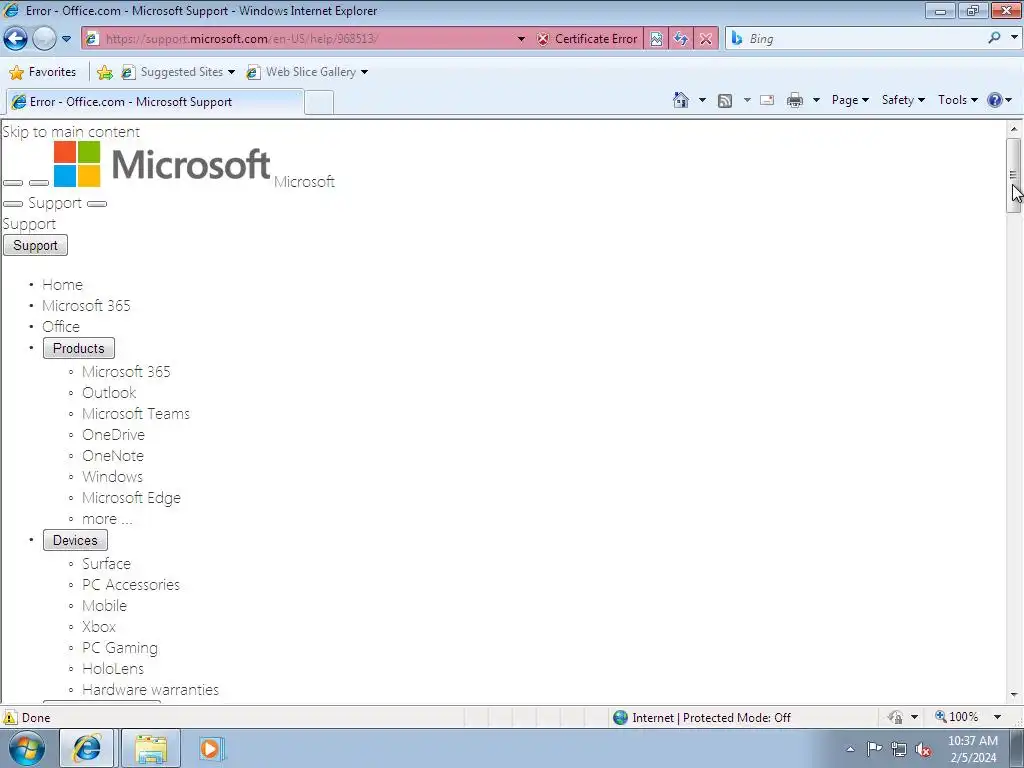Viewport: 1024px width, 768px height.
Task: Toggle the Compatibility View icon
Action: click(656, 39)
